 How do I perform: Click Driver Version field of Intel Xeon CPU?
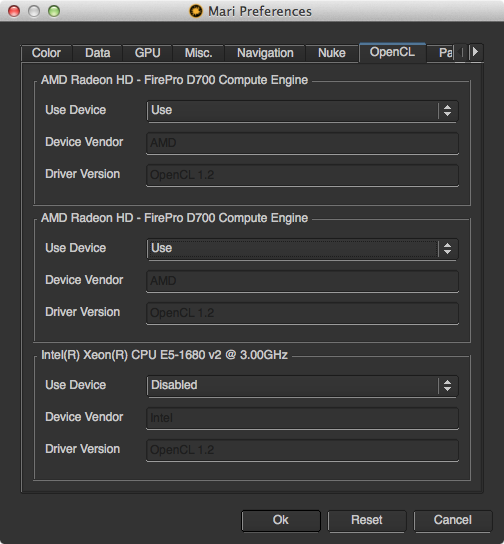tap(302, 450)
